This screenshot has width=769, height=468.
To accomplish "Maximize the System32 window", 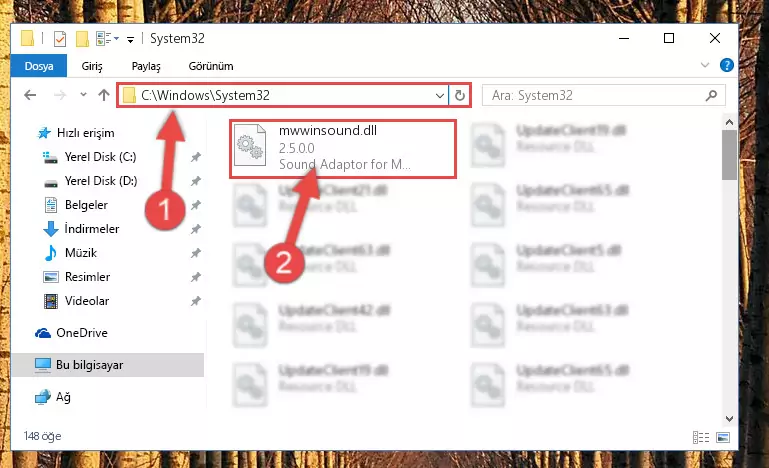I will point(669,38).
